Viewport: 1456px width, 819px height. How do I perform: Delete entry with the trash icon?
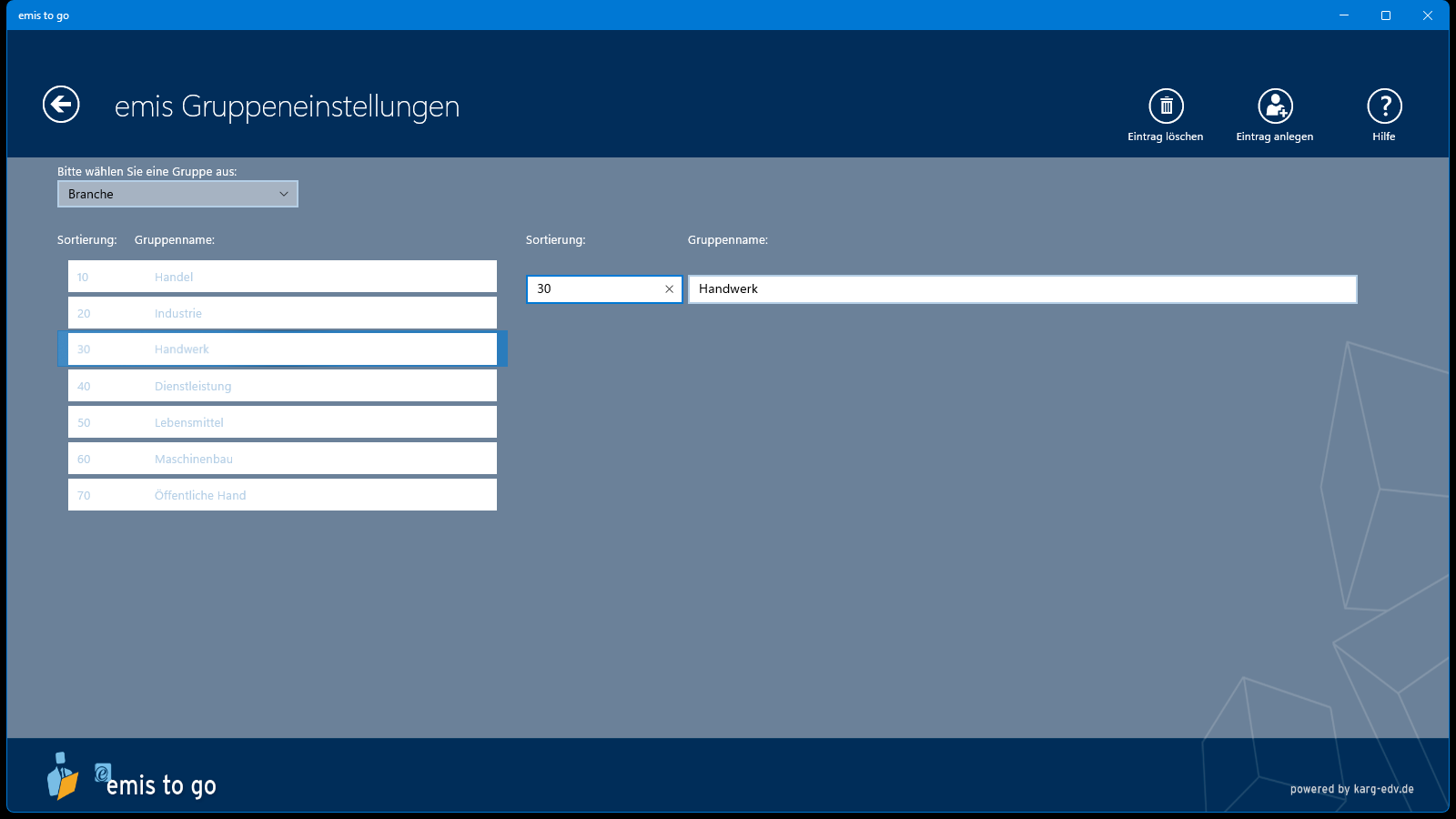pos(1166,106)
